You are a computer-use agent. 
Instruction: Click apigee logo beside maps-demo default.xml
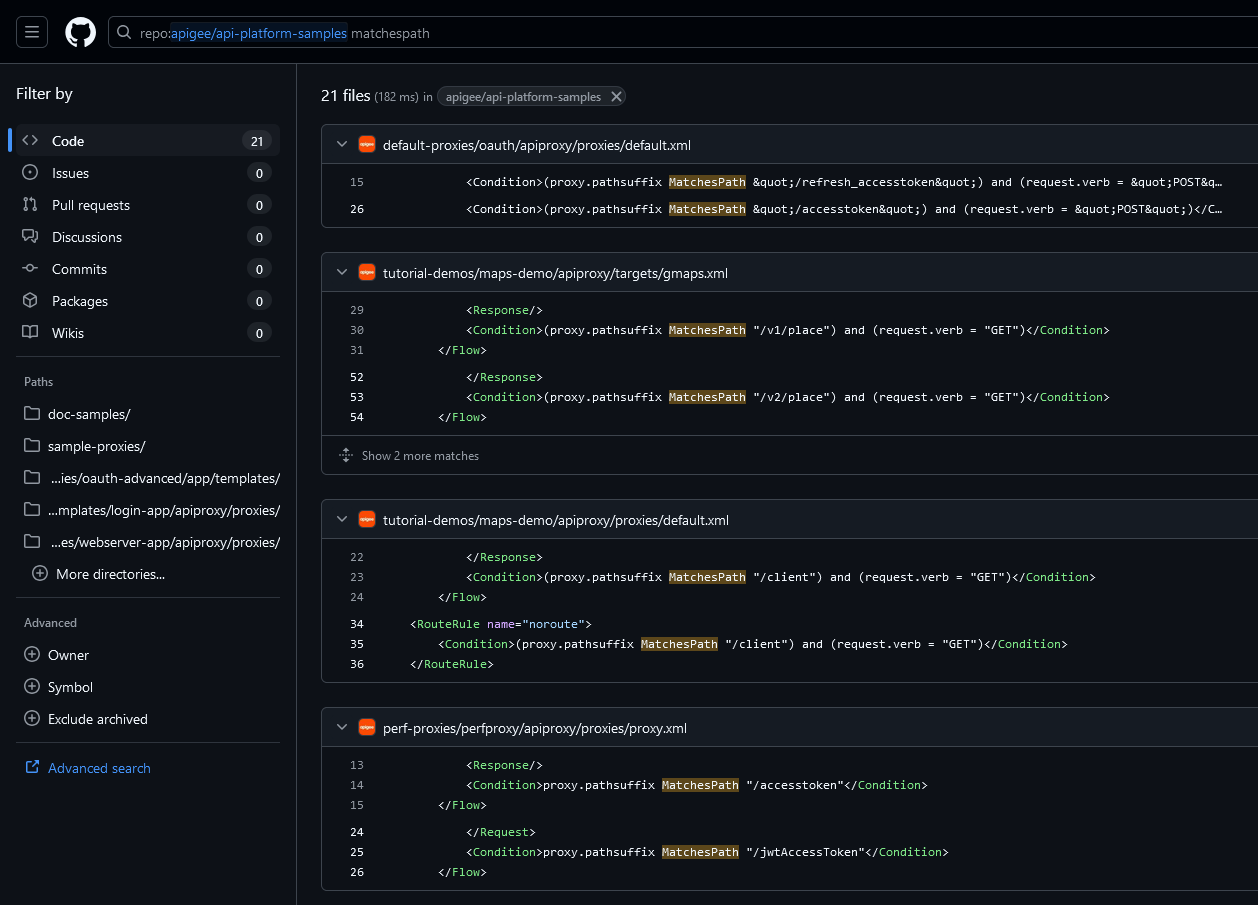(367, 520)
